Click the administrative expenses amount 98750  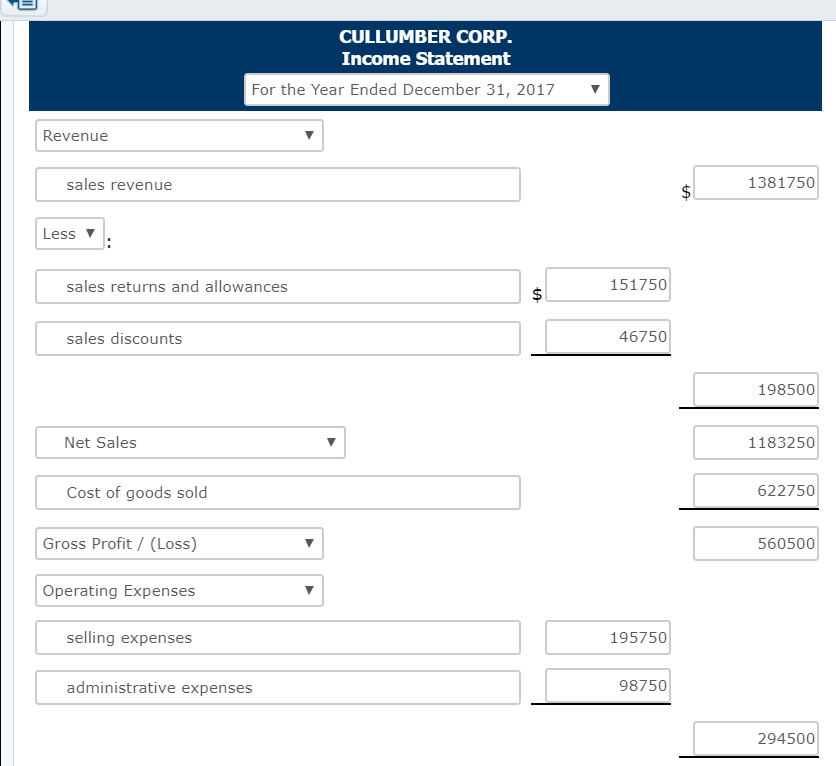(x=608, y=686)
